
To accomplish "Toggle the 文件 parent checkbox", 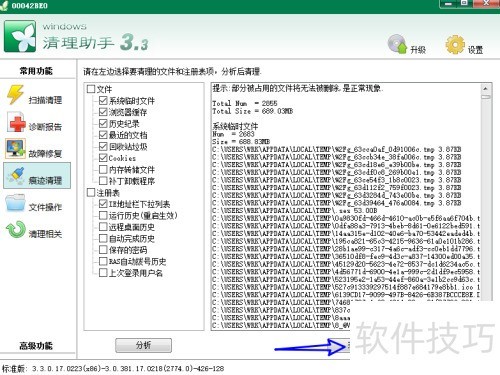I will pos(91,89).
